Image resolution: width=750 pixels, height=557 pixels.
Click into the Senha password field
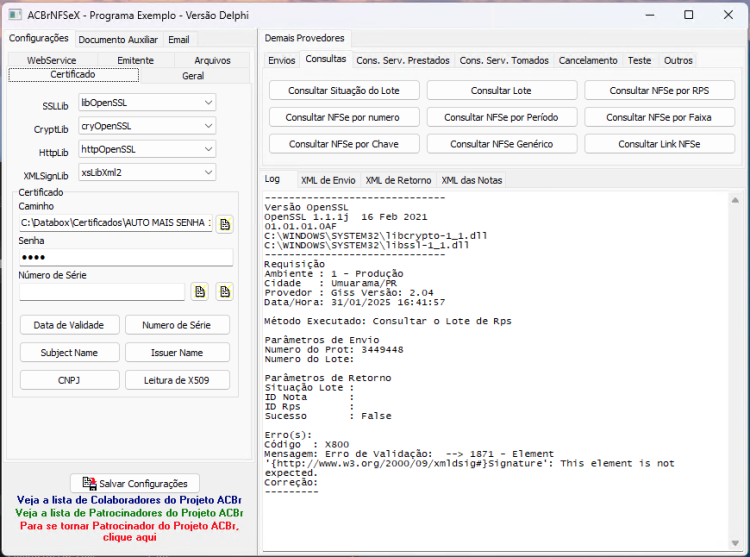coord(126,257)
